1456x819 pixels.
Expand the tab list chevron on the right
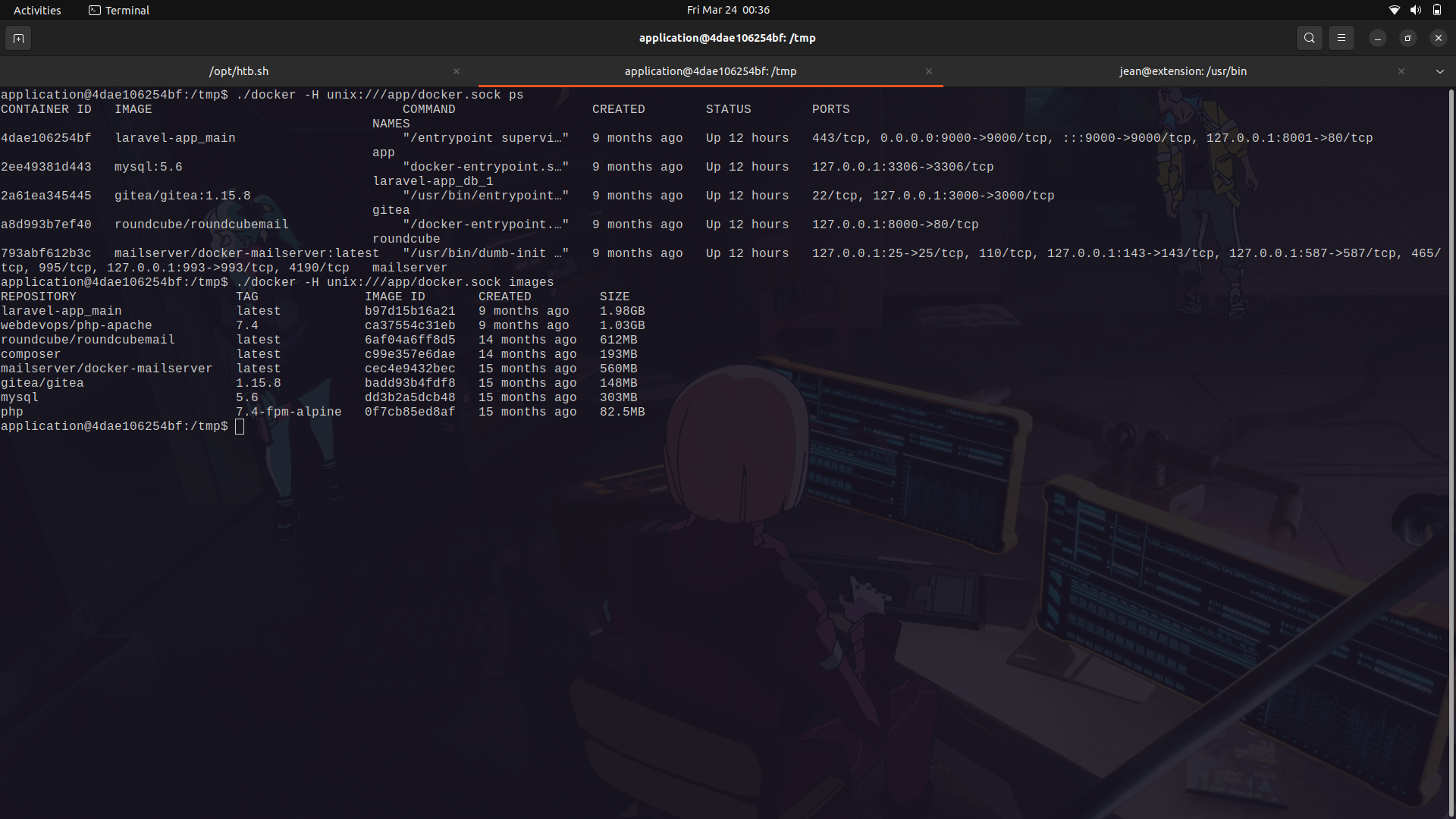(1440, 71)
